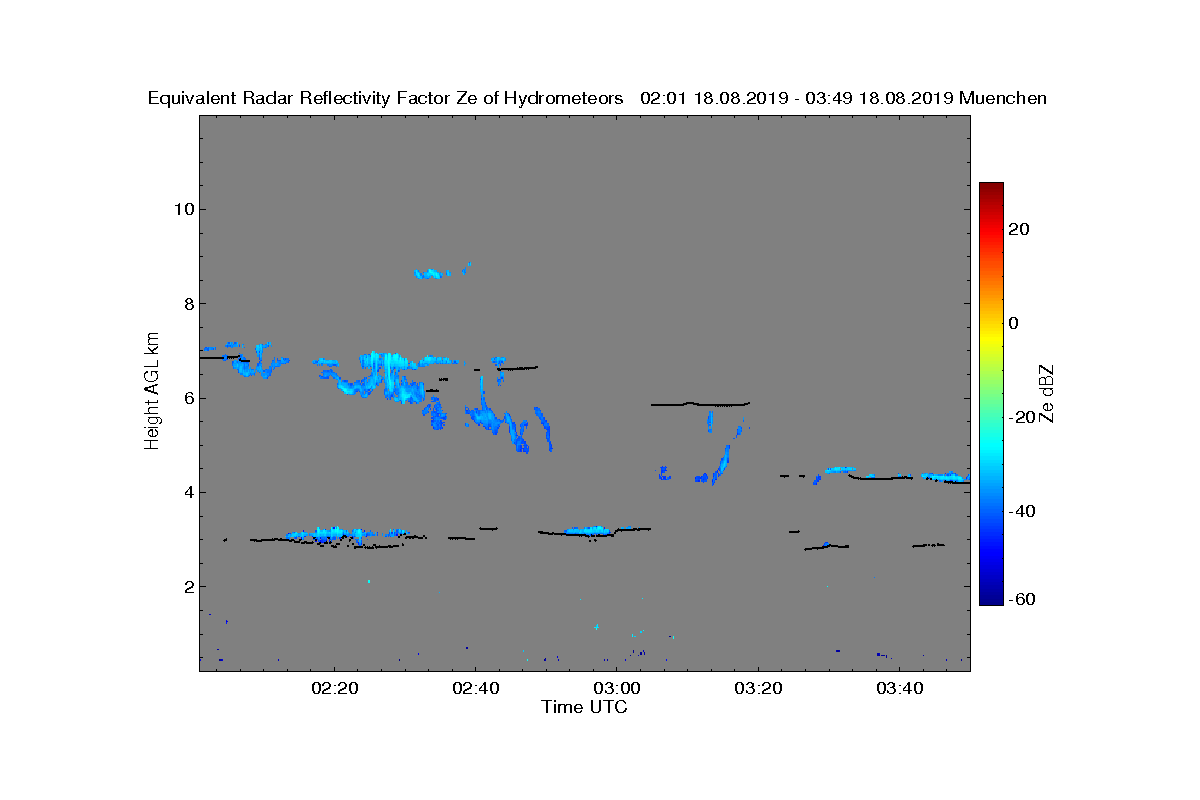
Task: Click the yellow 0 dBZ colorbar region
Action: point(991,323)
